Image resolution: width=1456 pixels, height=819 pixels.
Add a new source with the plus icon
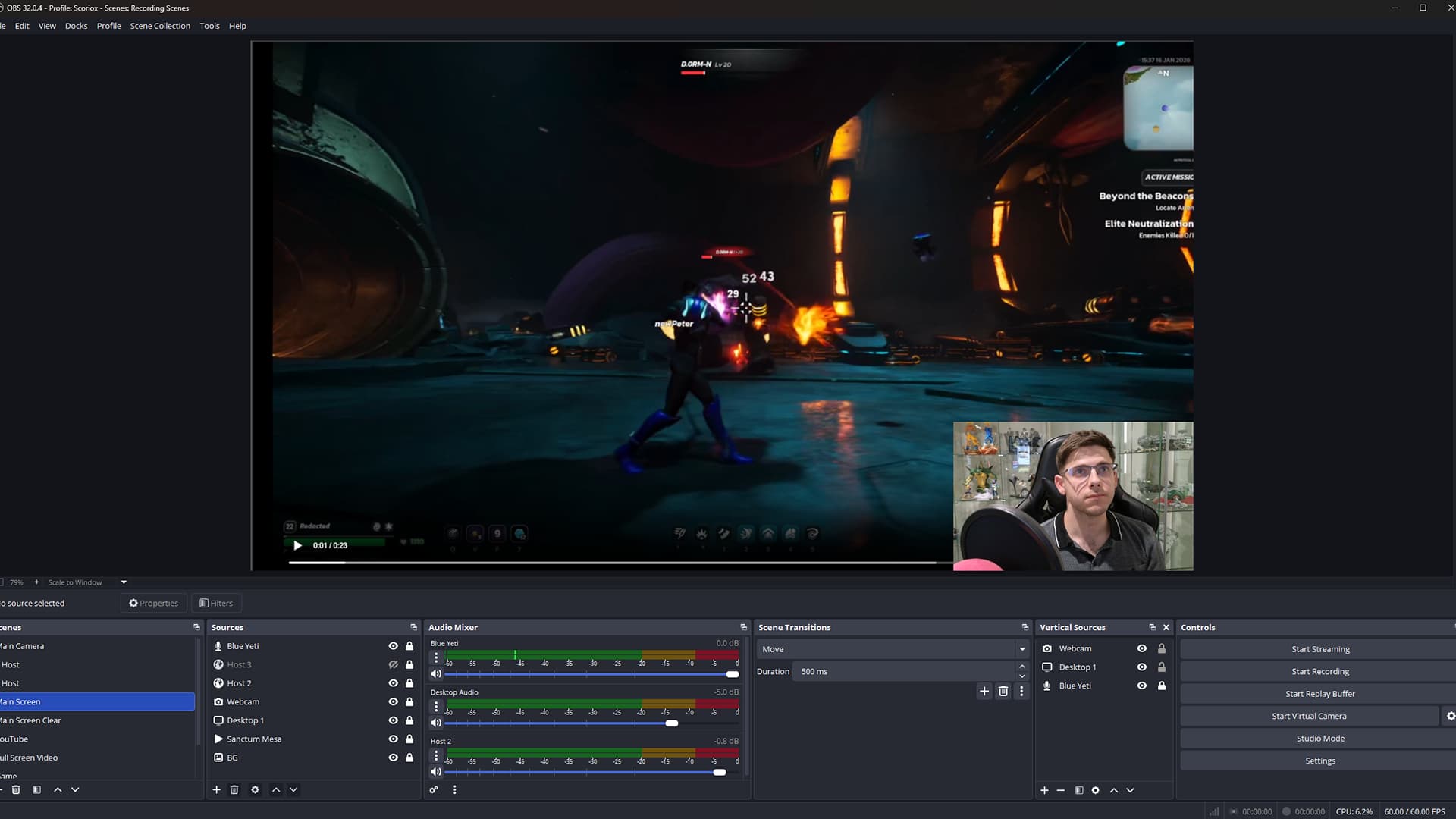[216, 789]
